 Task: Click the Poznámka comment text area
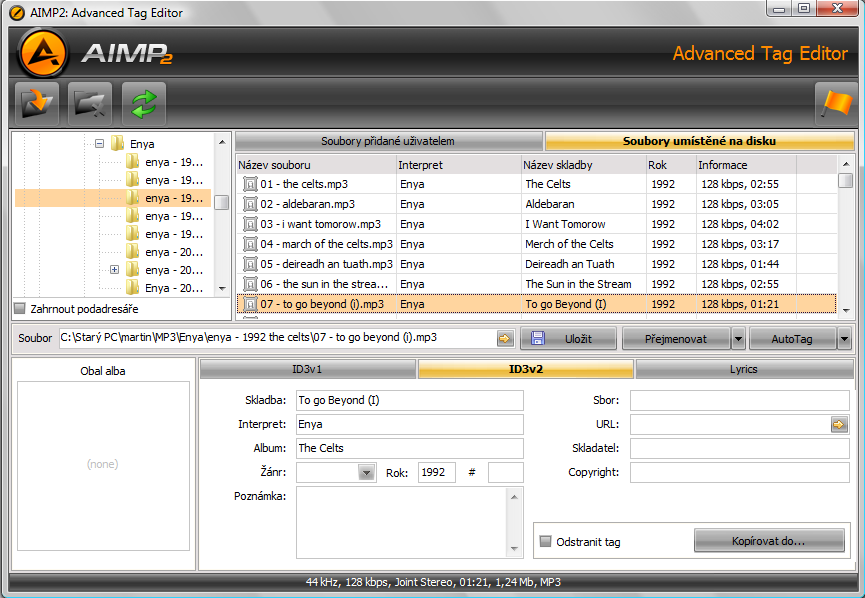click(402, 522)
